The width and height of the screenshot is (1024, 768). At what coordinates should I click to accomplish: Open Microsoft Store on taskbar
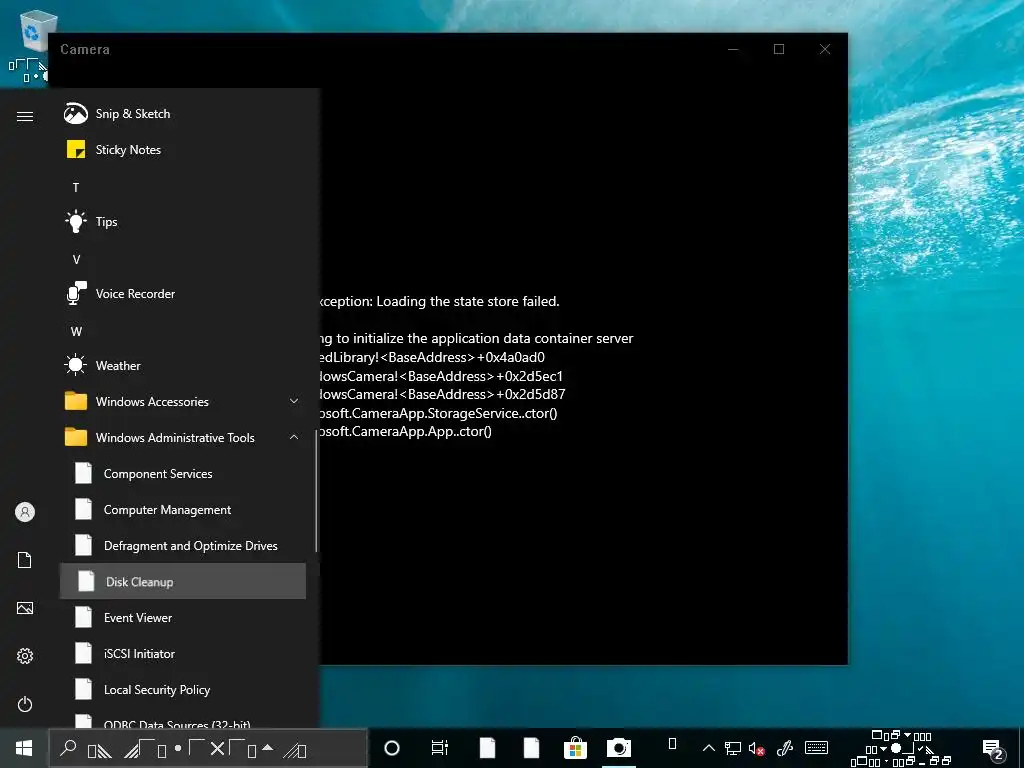point(575,748)
